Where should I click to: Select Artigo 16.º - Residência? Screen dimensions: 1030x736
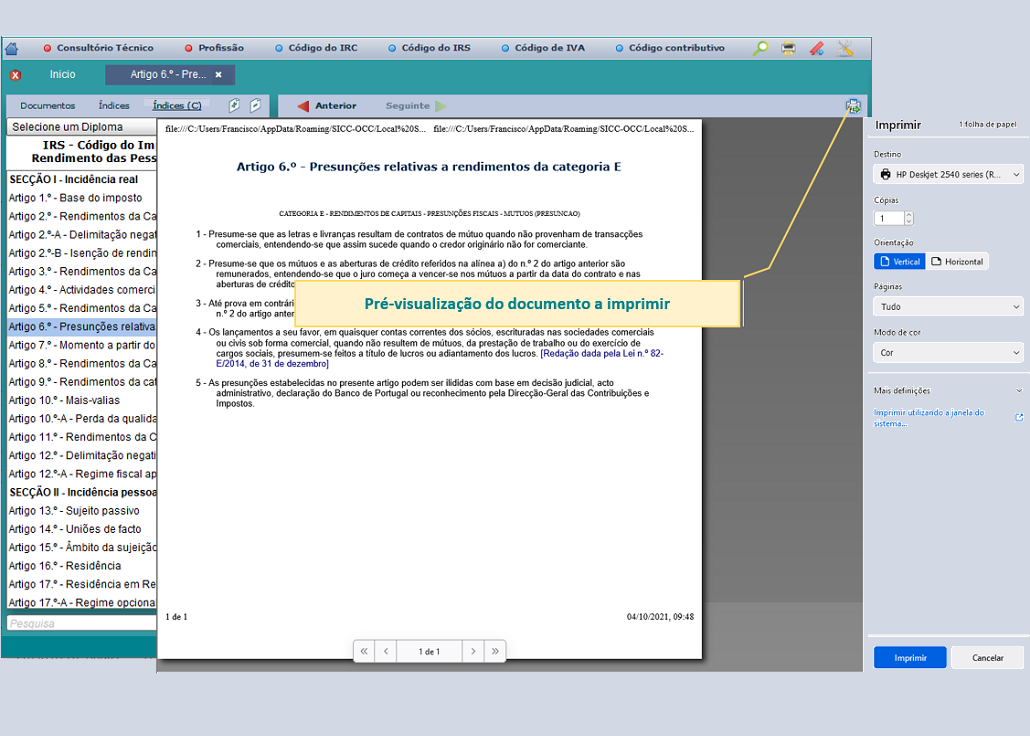pos(65,566)
